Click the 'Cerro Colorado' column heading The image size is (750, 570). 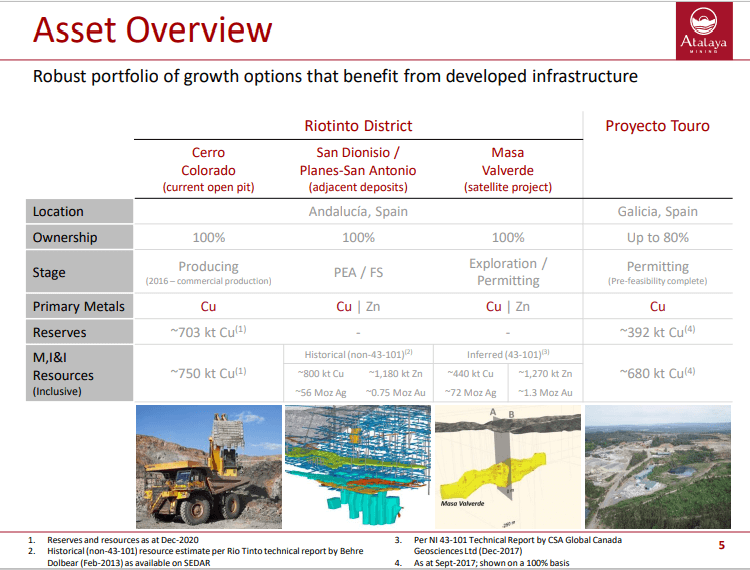[208, 161]
